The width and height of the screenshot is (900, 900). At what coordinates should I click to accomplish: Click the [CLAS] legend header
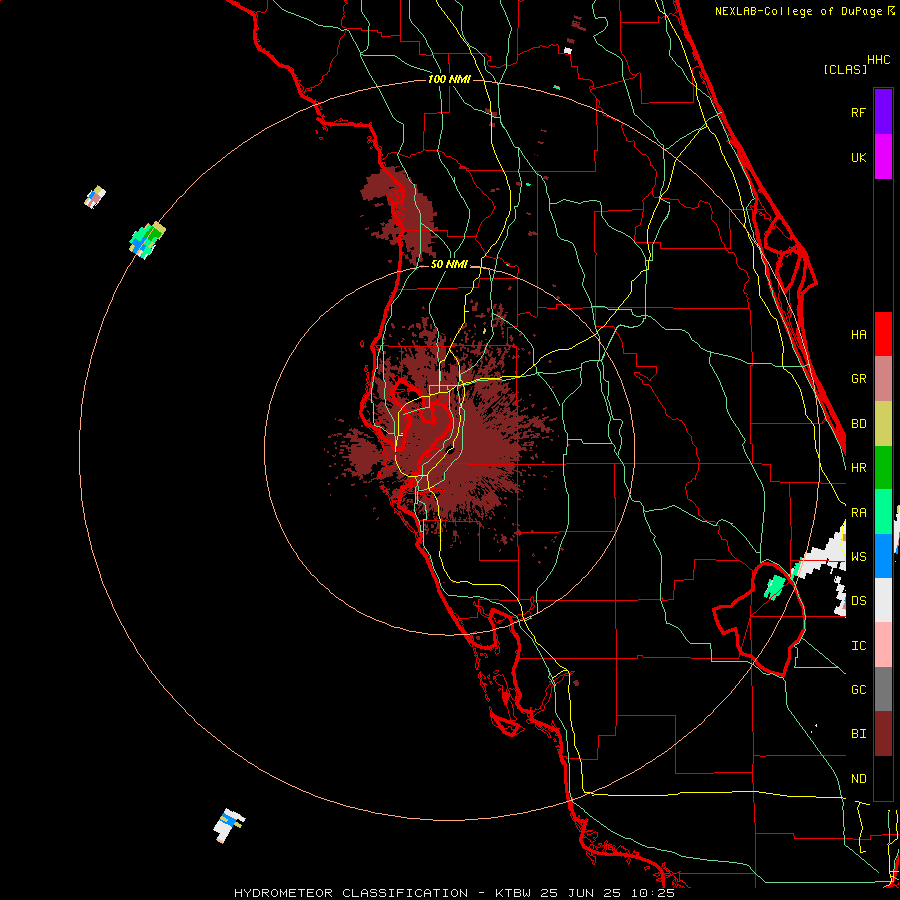pos(845,69)
